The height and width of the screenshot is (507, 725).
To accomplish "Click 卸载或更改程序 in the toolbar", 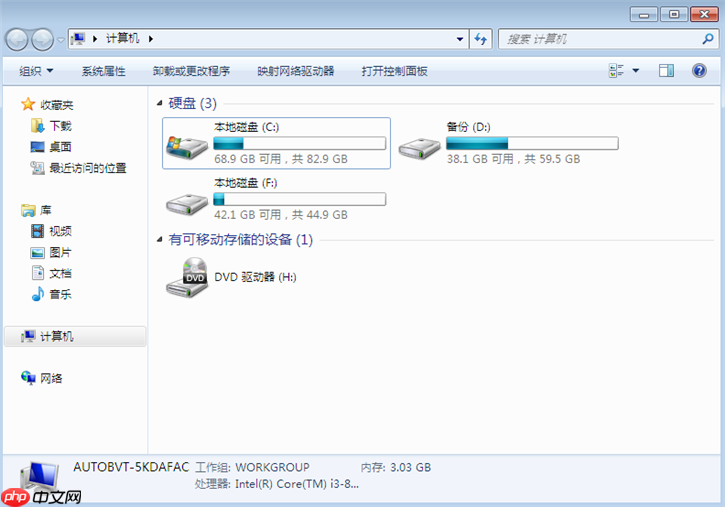I will [191, 71].
